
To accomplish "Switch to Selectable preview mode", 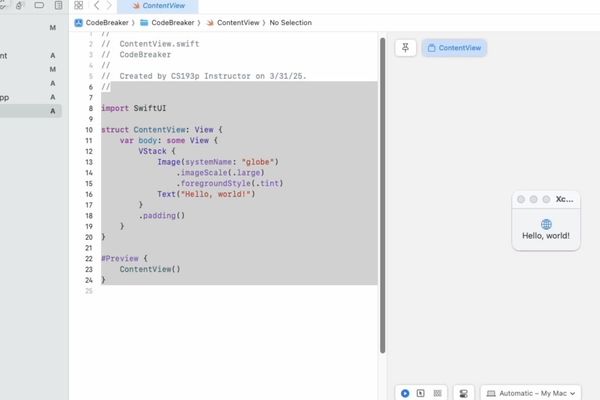I will click(421, 393).
